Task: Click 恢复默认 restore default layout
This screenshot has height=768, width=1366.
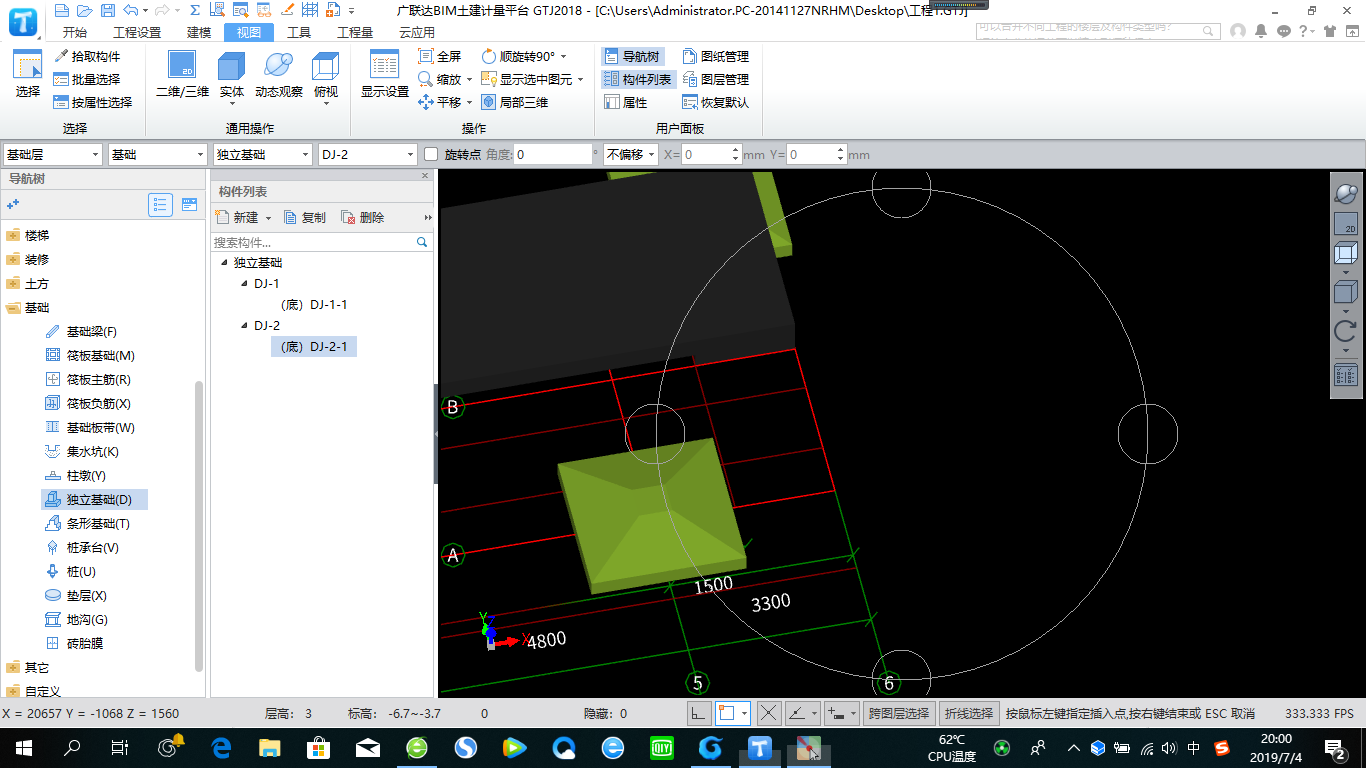Action: click(x=715, y=102)
